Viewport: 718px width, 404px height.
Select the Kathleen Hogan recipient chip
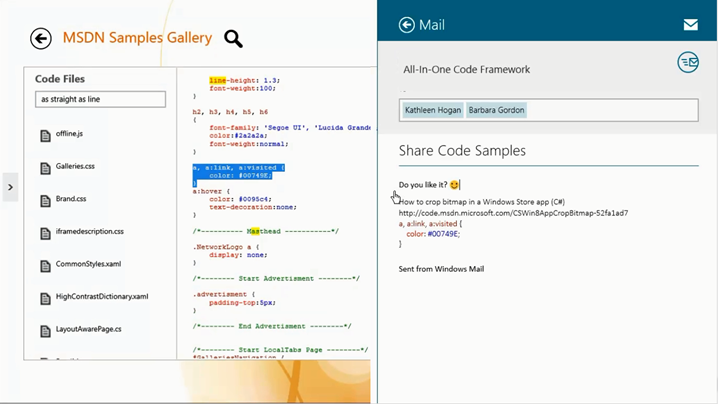[x=433, y=110]
